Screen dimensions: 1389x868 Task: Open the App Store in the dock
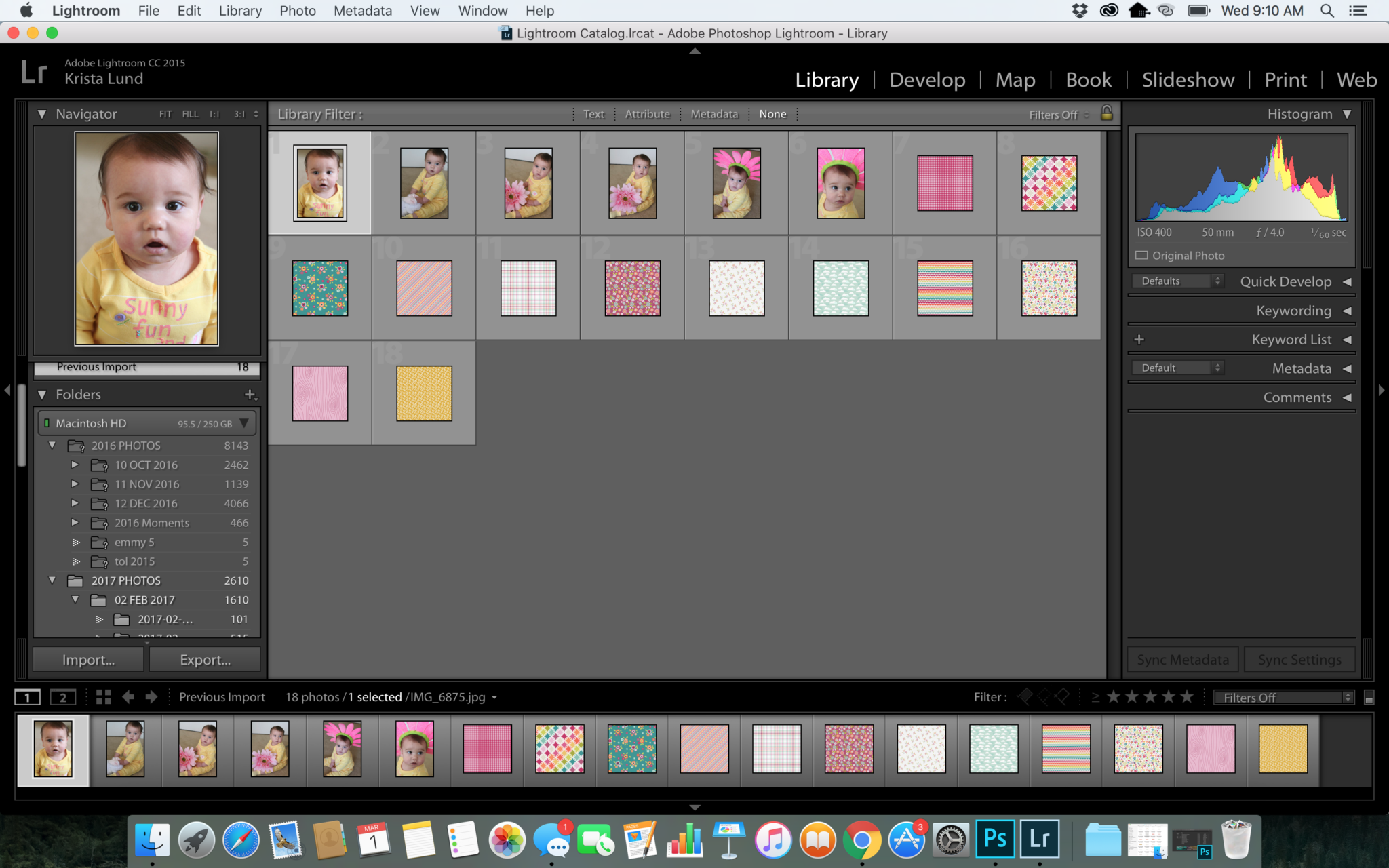pos(906,840)
